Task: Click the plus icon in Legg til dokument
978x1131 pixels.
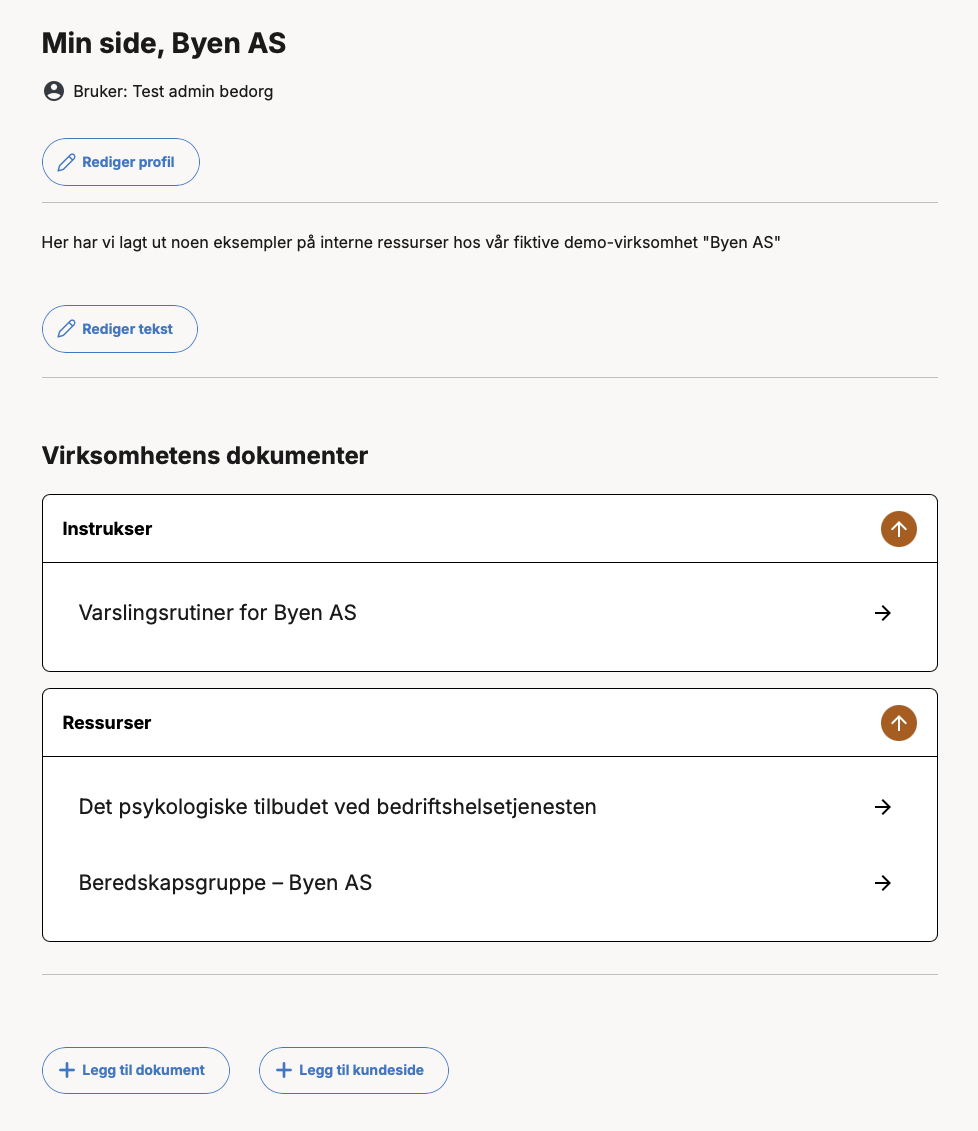Action: (x=66, y=1070)
